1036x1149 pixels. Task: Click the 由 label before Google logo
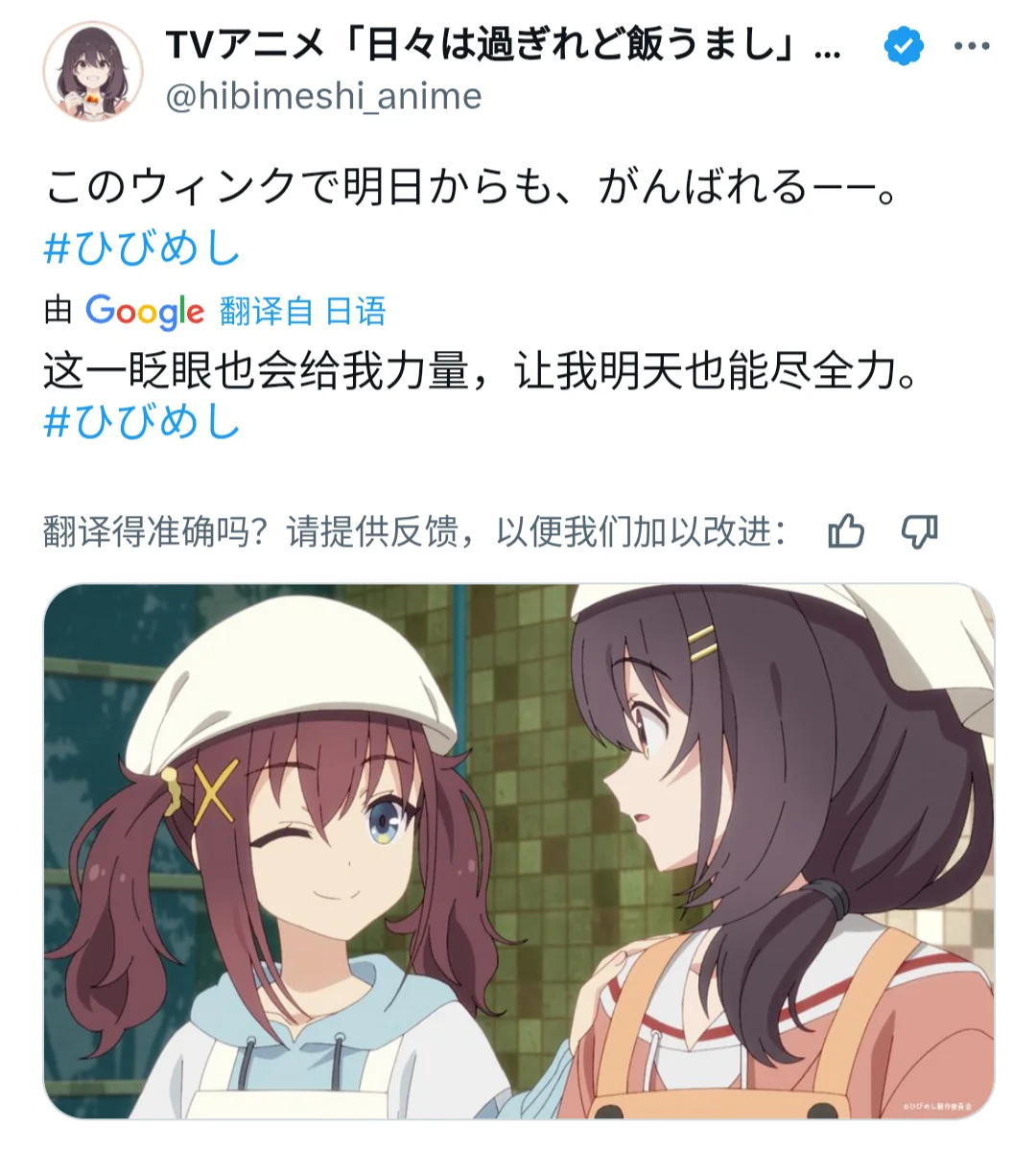pos(58,311)
